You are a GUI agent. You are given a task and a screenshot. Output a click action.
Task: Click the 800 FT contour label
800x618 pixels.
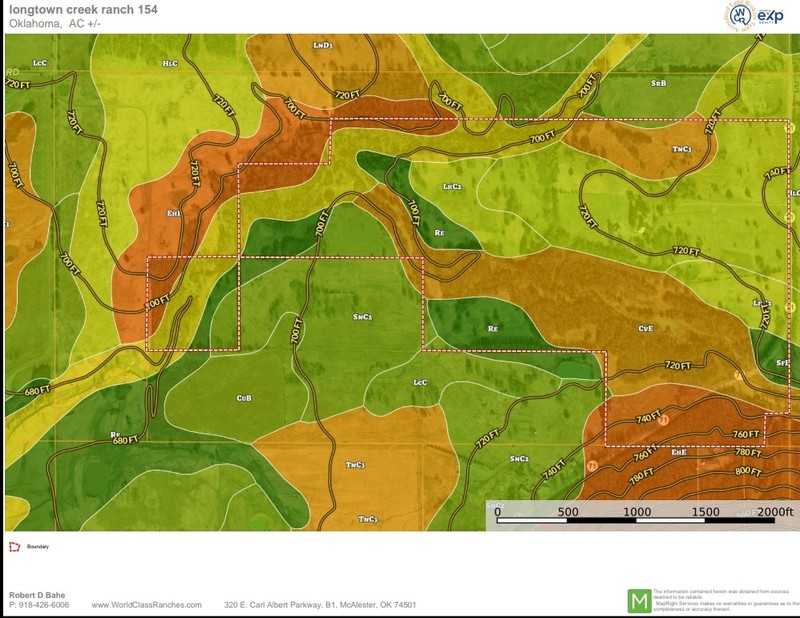[747, 471]
